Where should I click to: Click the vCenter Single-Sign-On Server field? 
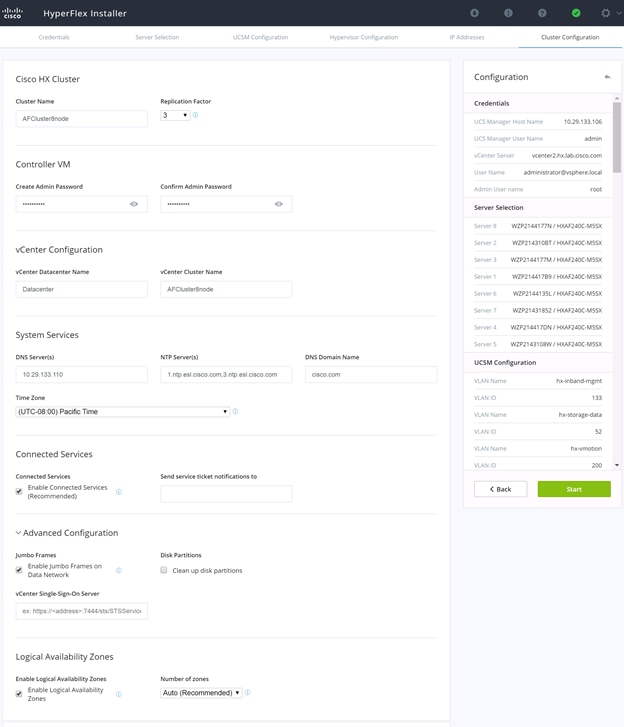tap(82, 611)
